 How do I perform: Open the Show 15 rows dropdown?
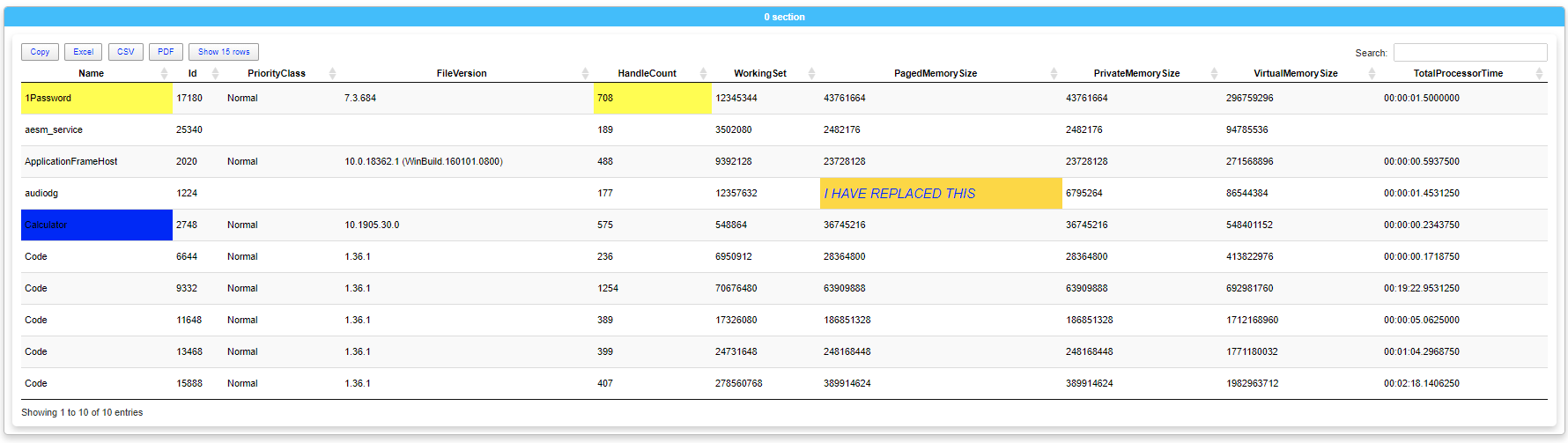[x=224, y=52]
